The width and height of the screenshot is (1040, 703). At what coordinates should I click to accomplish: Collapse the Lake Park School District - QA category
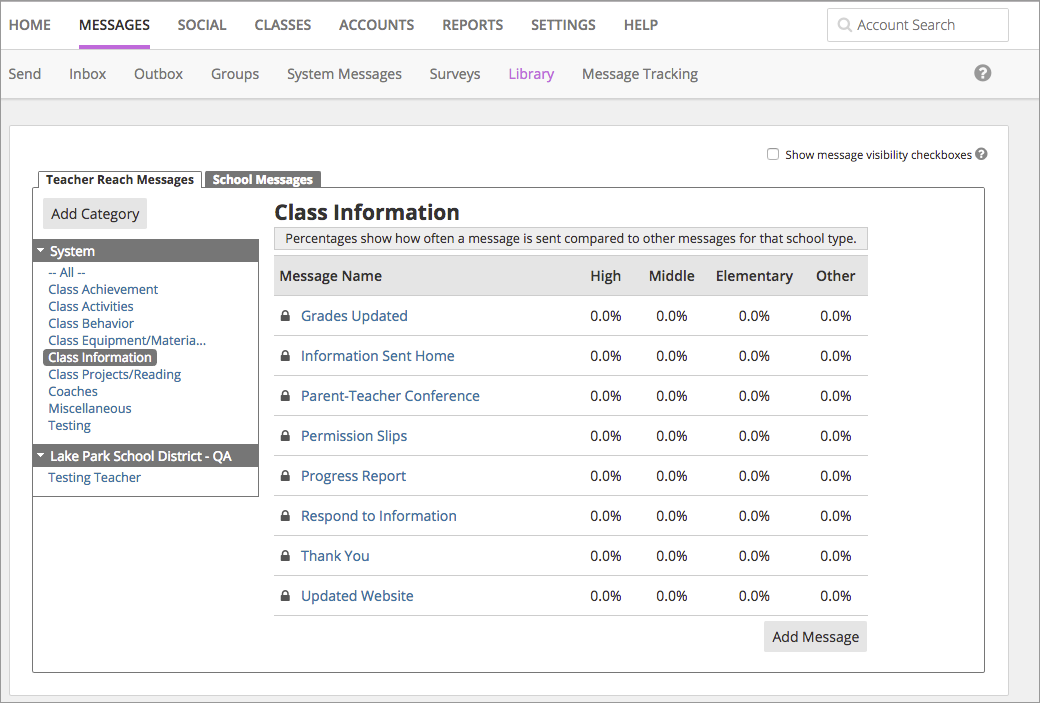[x=40, y=455]
